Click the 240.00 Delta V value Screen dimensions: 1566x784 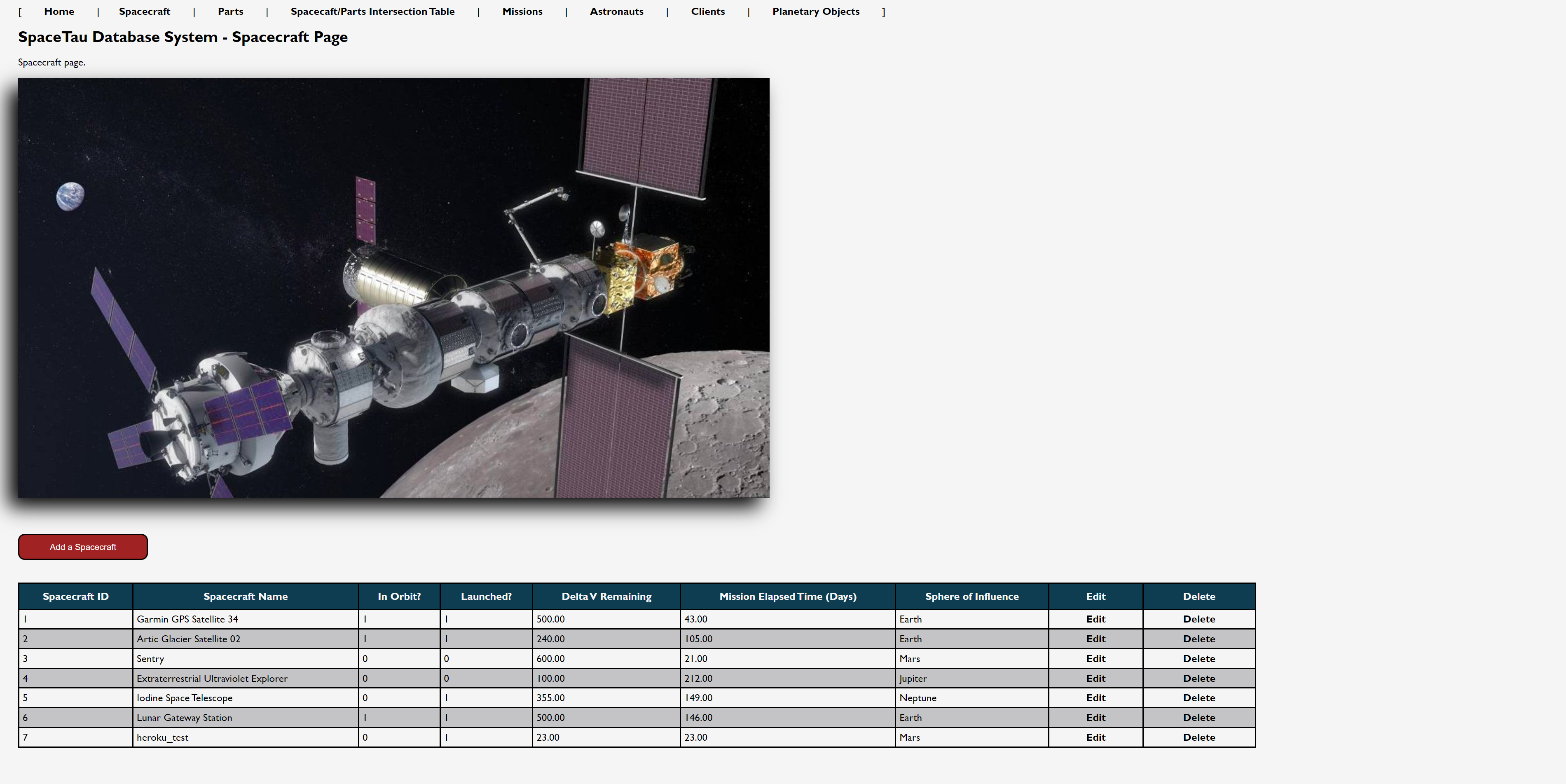[x=606, y=639]
